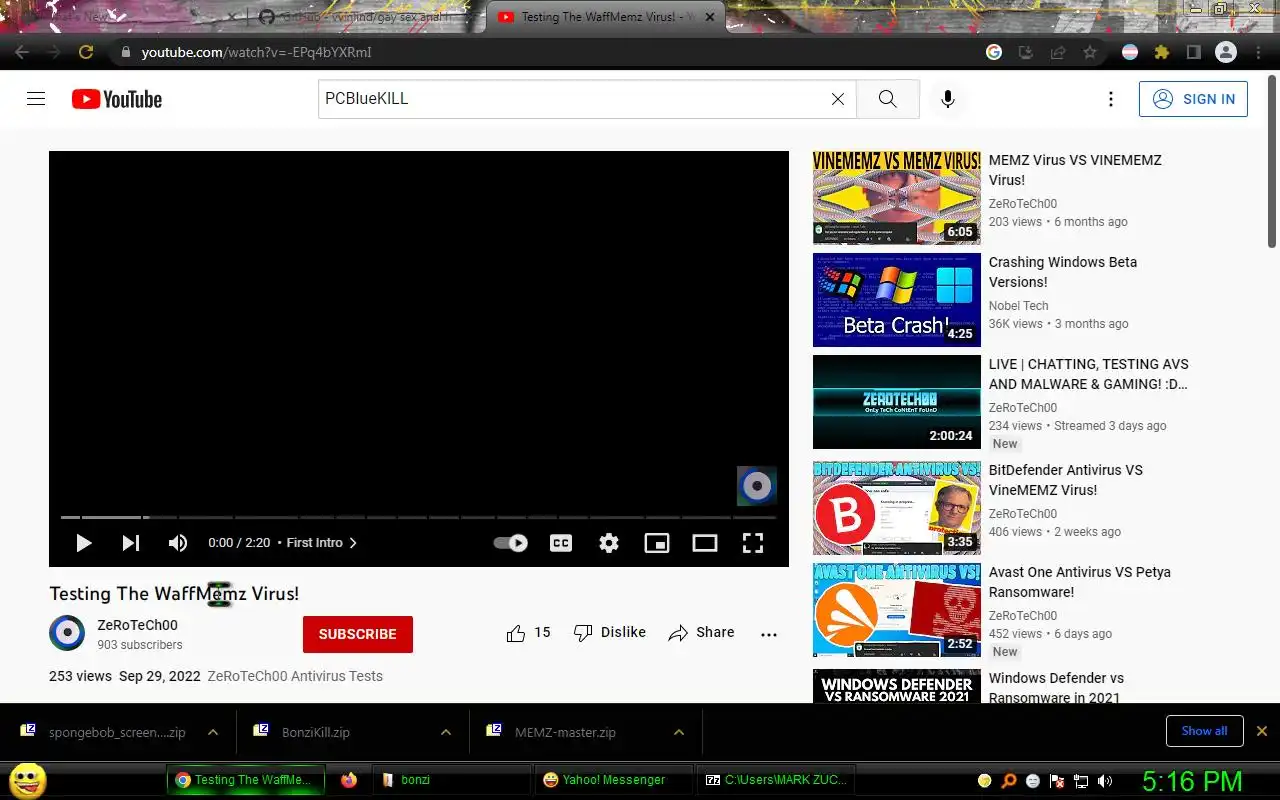Expand the First Intro chapter list
Viewport: 1280px width, 800px height.
click(x=322, y=543)
